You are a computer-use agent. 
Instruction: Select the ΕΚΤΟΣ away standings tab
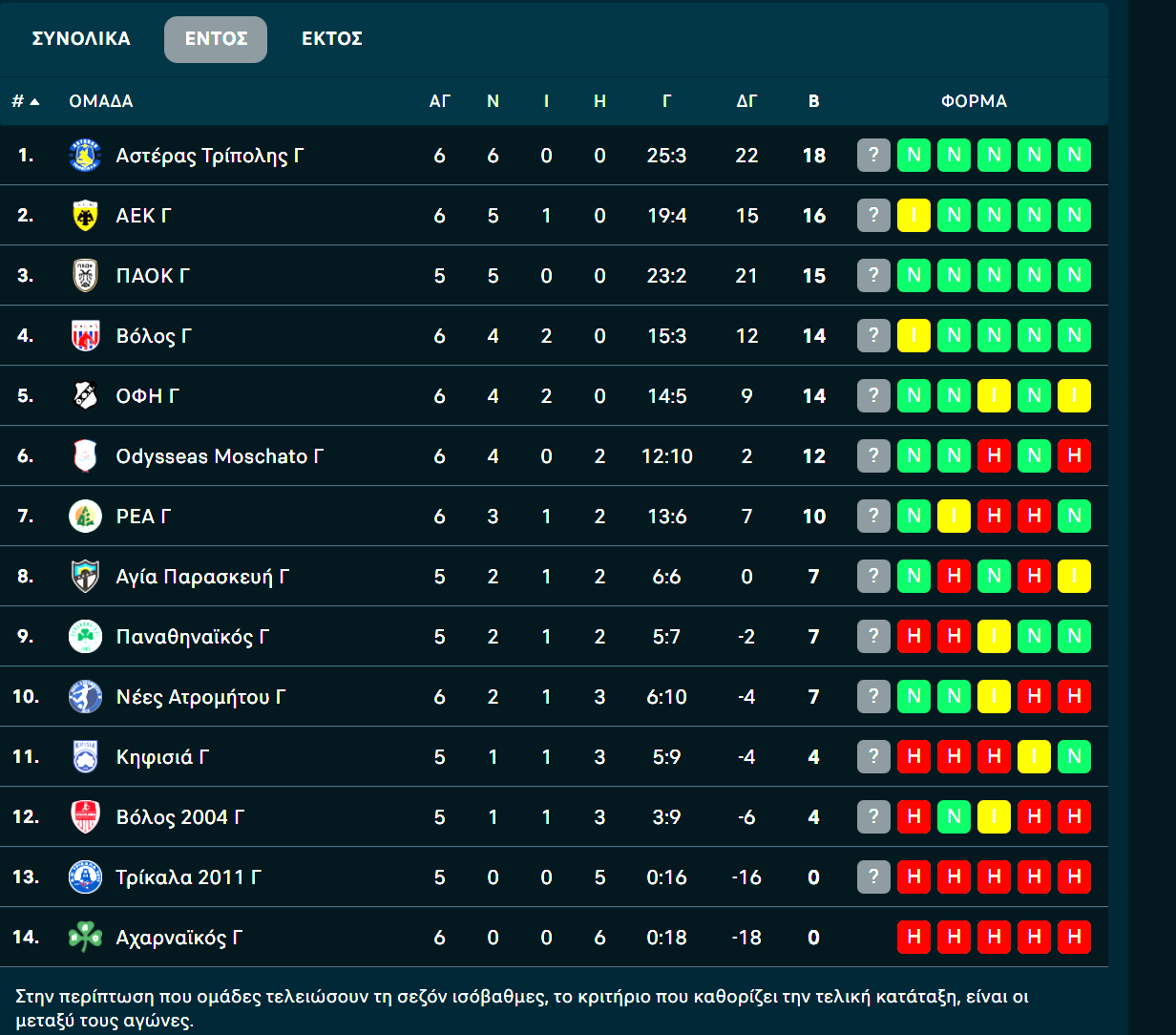[x=332, y=39]
